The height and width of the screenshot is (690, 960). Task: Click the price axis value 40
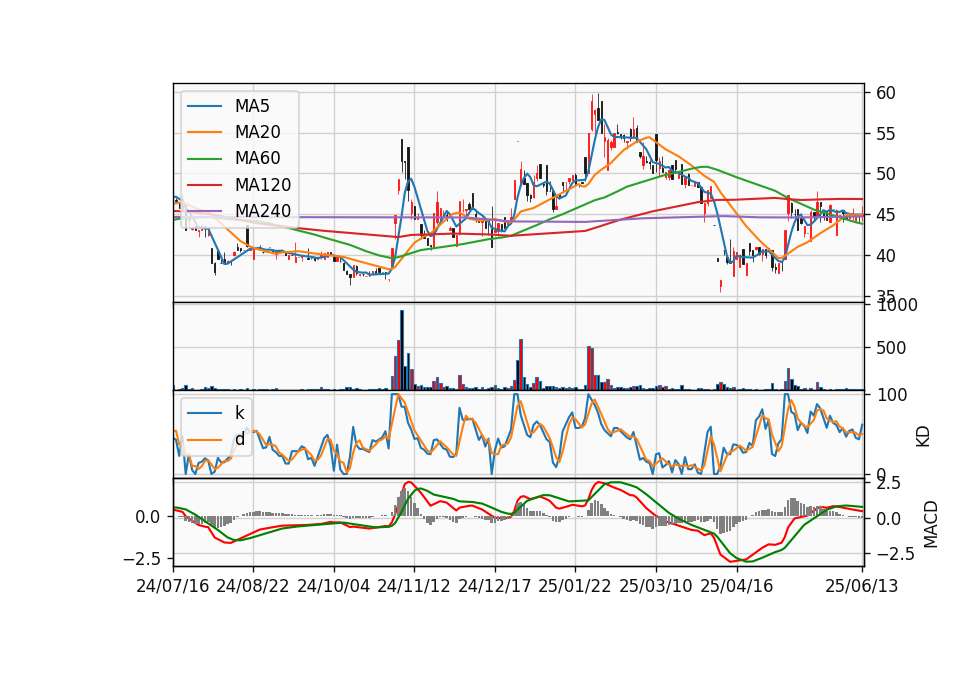click(886, 256)
